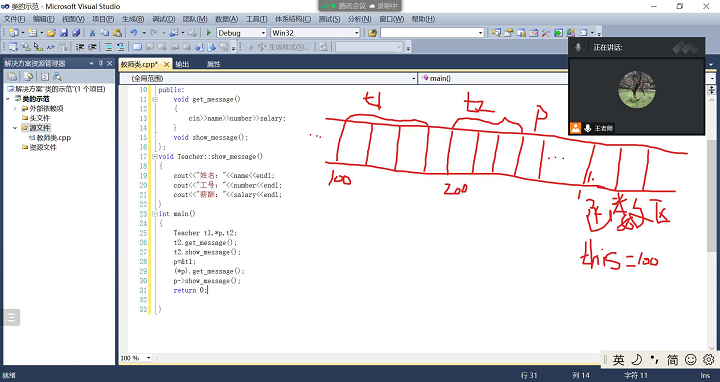The width and height of the screenshot is (720, 382).
Task: Switch to the 输出 tab
Action: point(182,64)
